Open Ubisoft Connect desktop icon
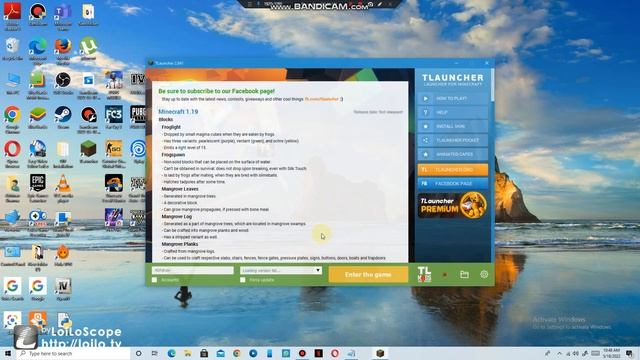The height and width of the screenshot is (360, 640). [x=138, y=152]
